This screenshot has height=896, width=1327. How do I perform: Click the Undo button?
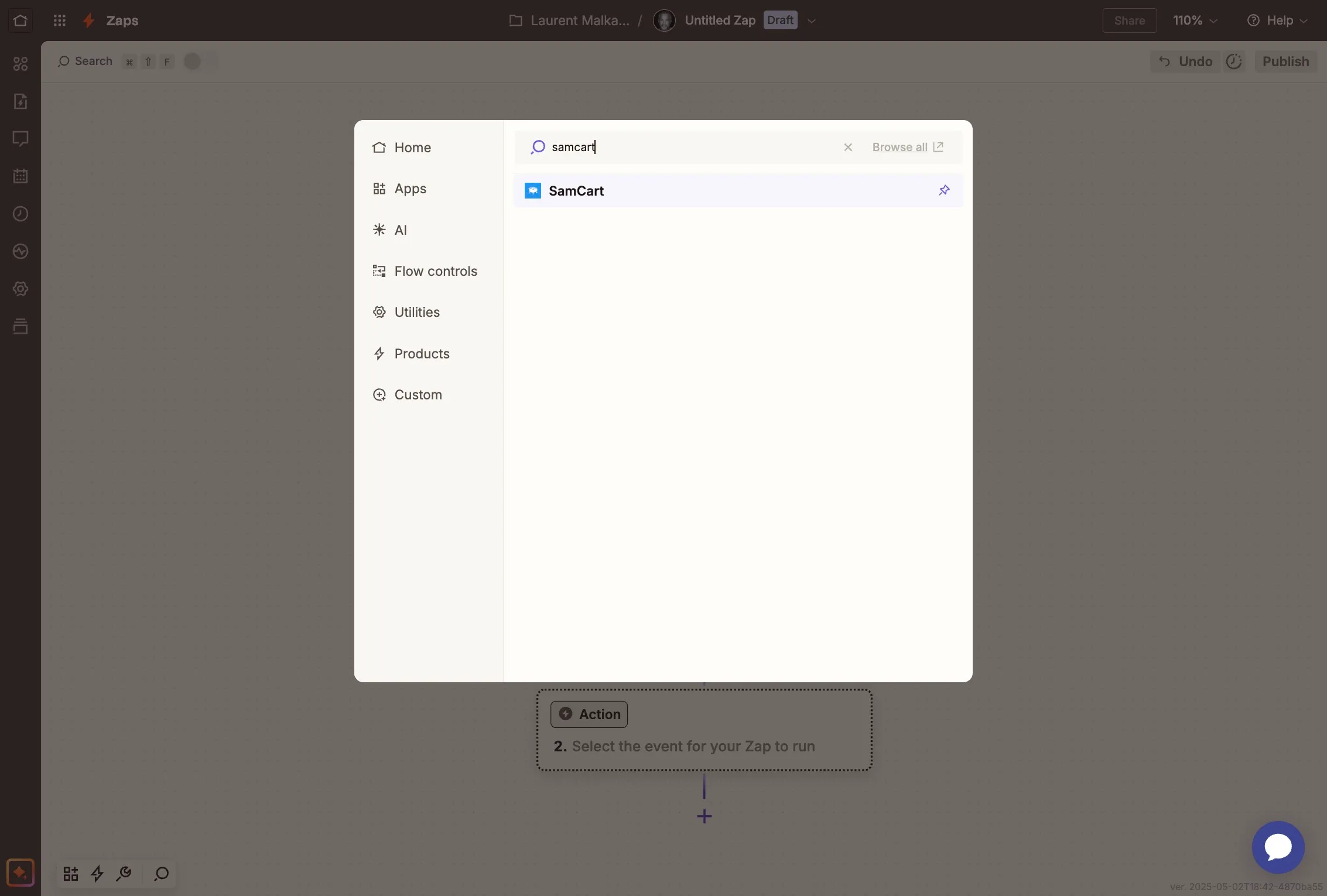click(x=1186, y=61)
